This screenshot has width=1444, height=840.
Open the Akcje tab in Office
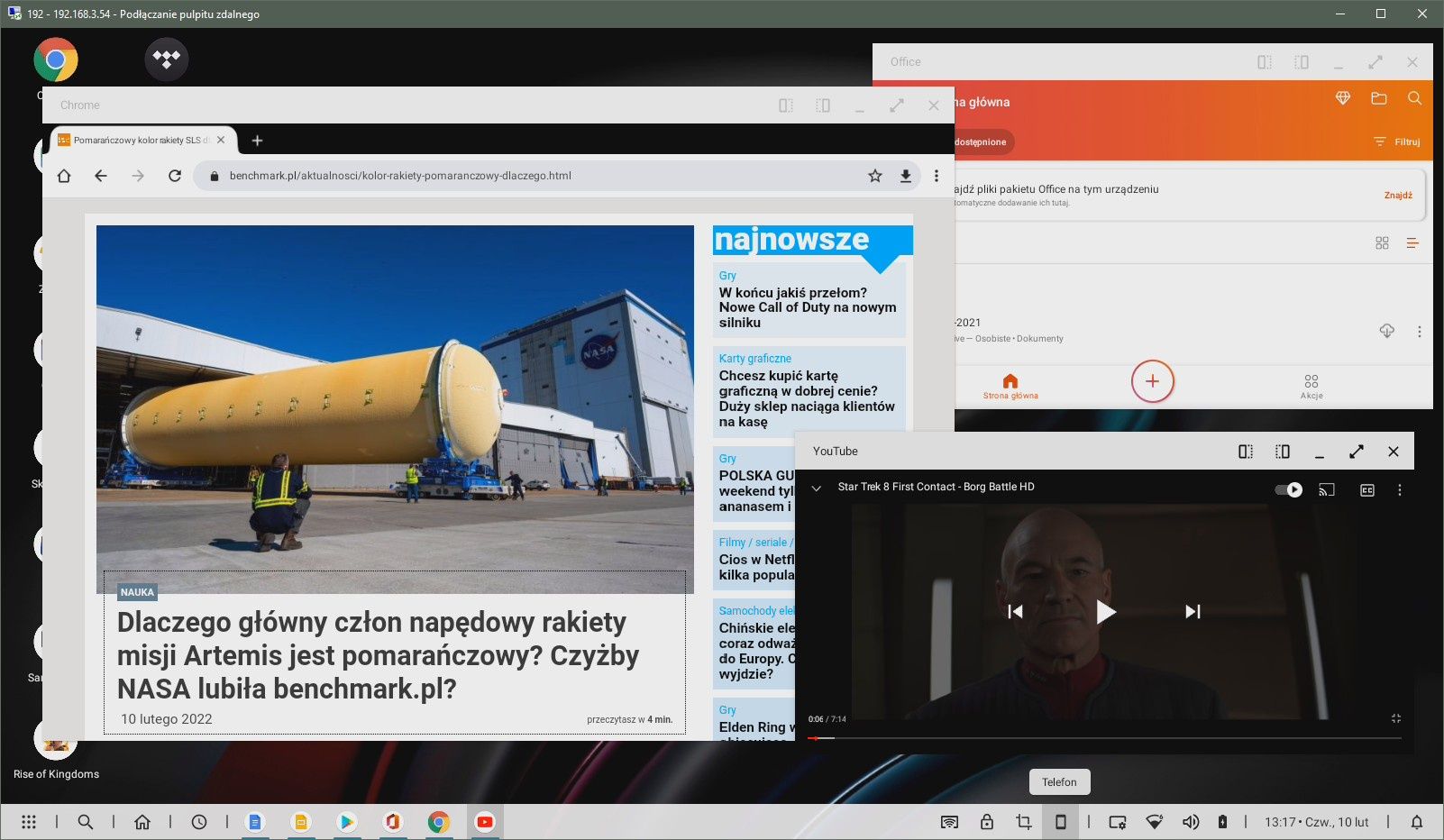tap(1311, 387)
